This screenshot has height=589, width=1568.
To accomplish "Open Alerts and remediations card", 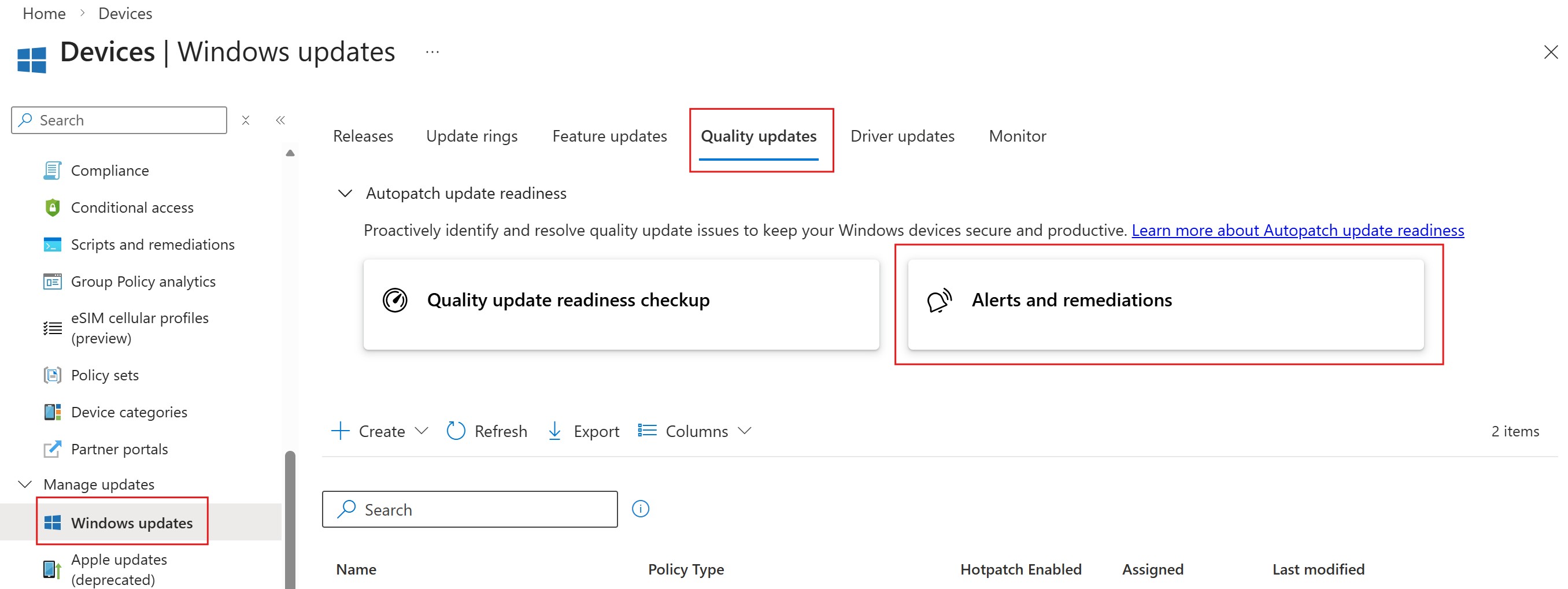I will [1165, 304].
